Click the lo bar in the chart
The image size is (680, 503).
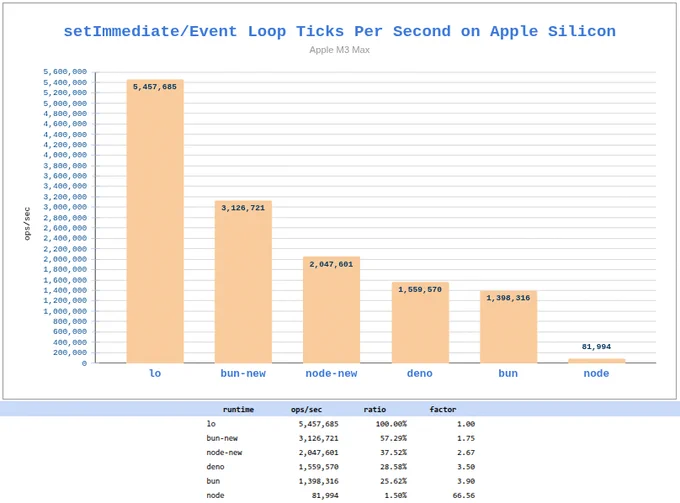click(x=155, y=221)
